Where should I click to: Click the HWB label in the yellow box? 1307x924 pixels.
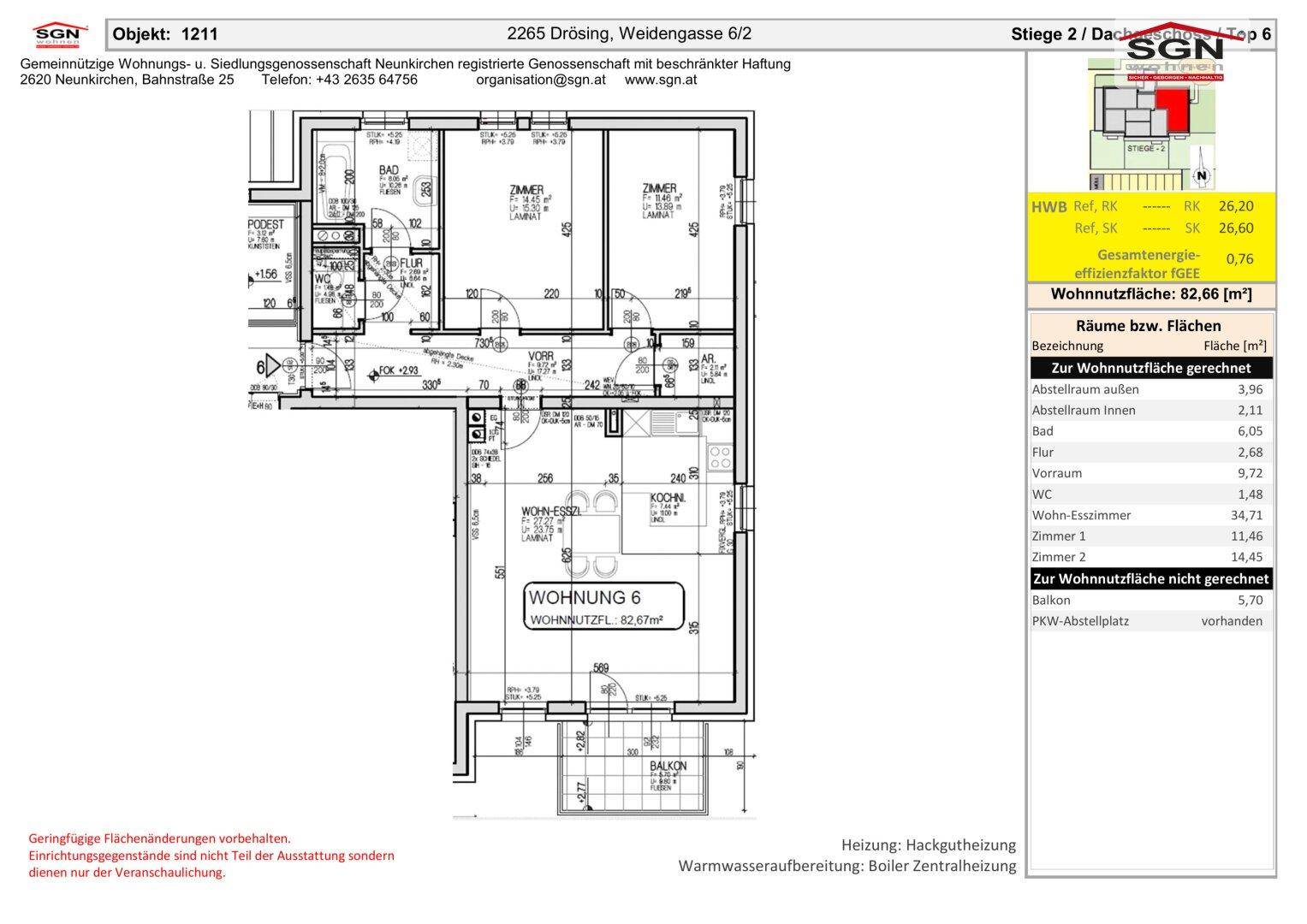pos(1049,207)
